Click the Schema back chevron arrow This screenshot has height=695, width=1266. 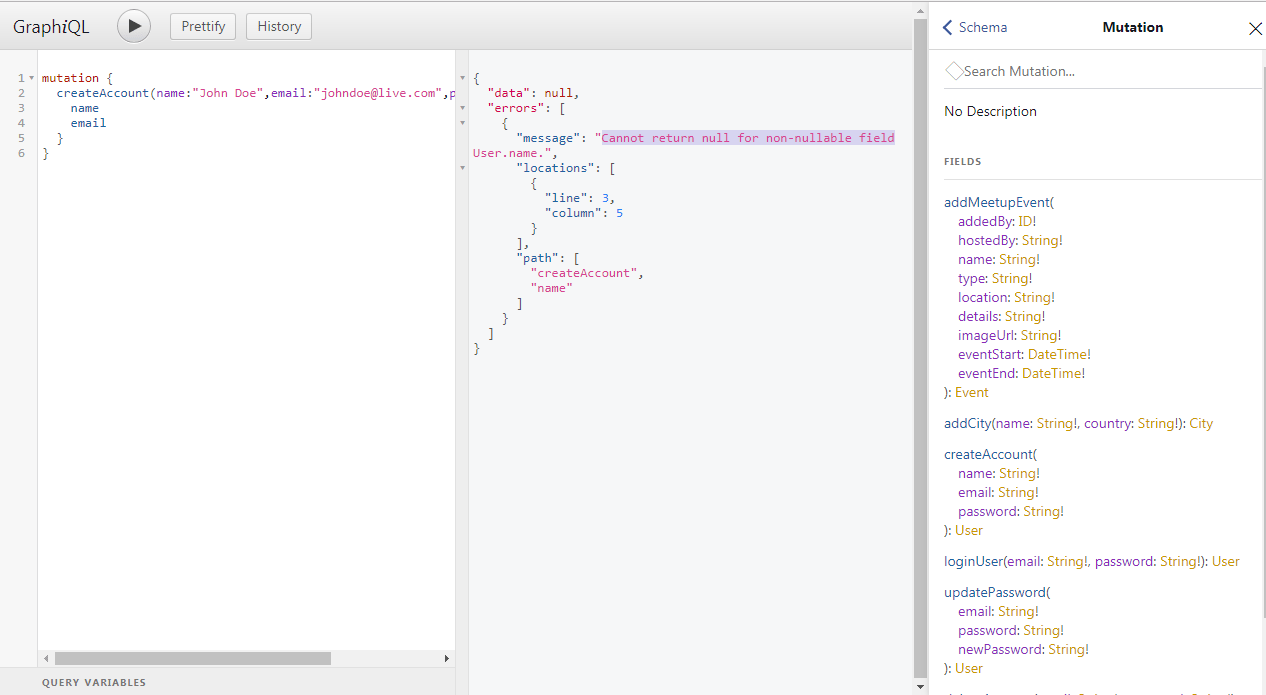pyautogui.click(x=947, y=27)
